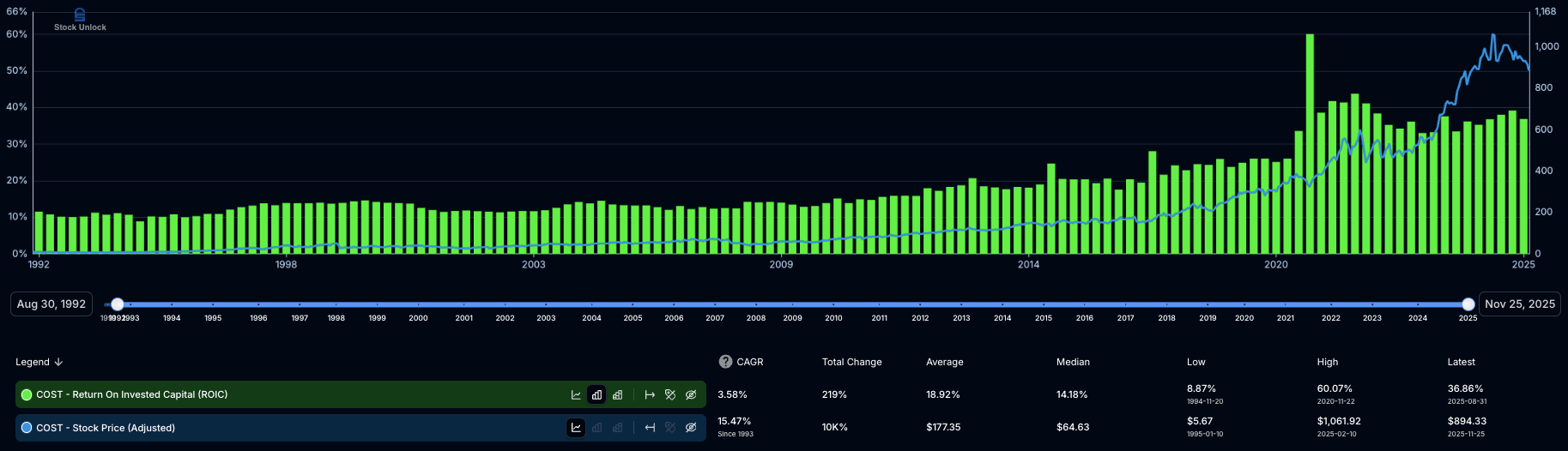Click stock price high $1,061.92
This screenshot has height=451, width=1568.
1339,421
